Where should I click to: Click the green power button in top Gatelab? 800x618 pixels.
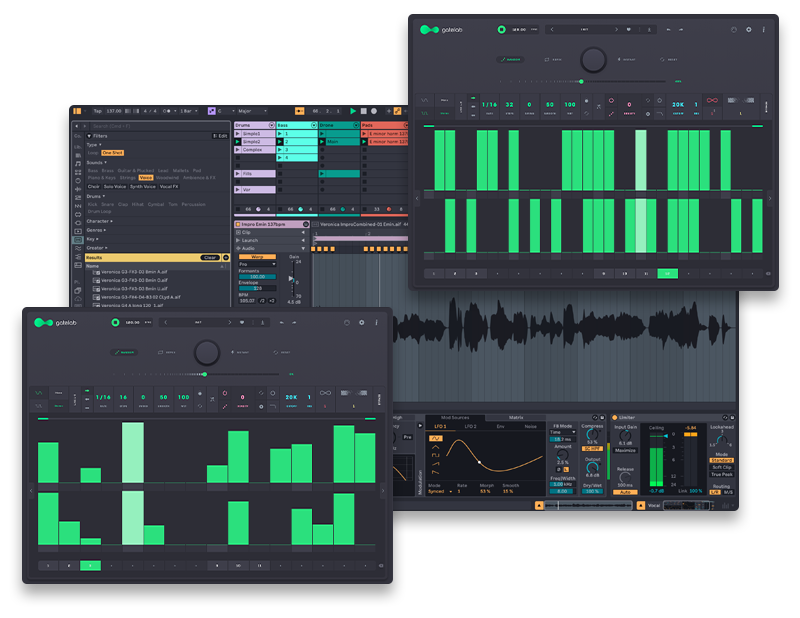(501, 30)
